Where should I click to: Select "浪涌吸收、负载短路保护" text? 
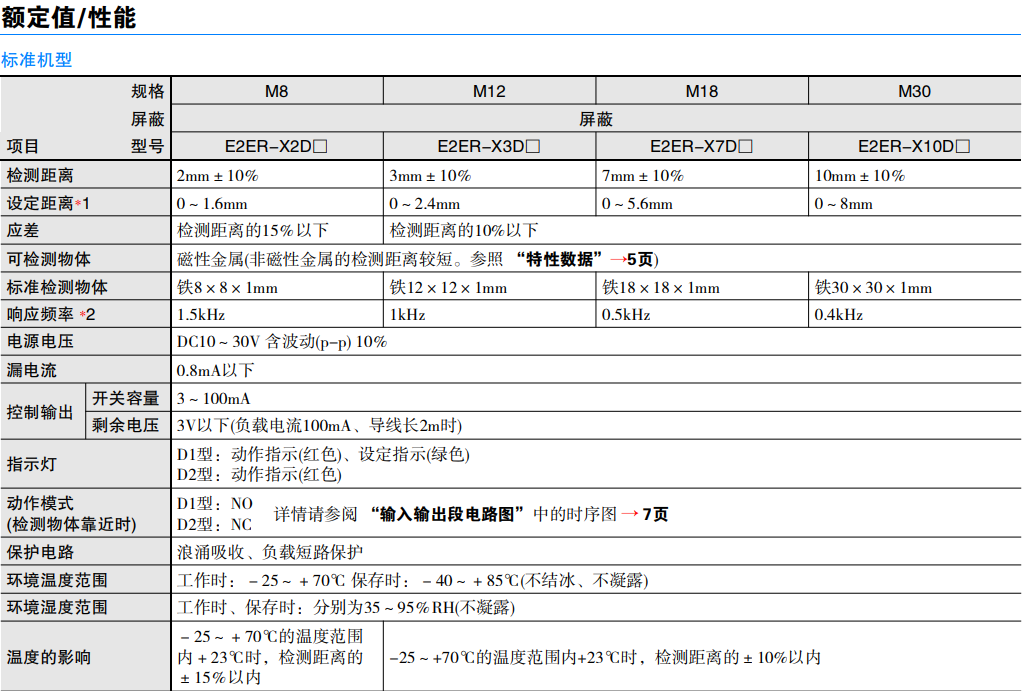coord(270,553)
